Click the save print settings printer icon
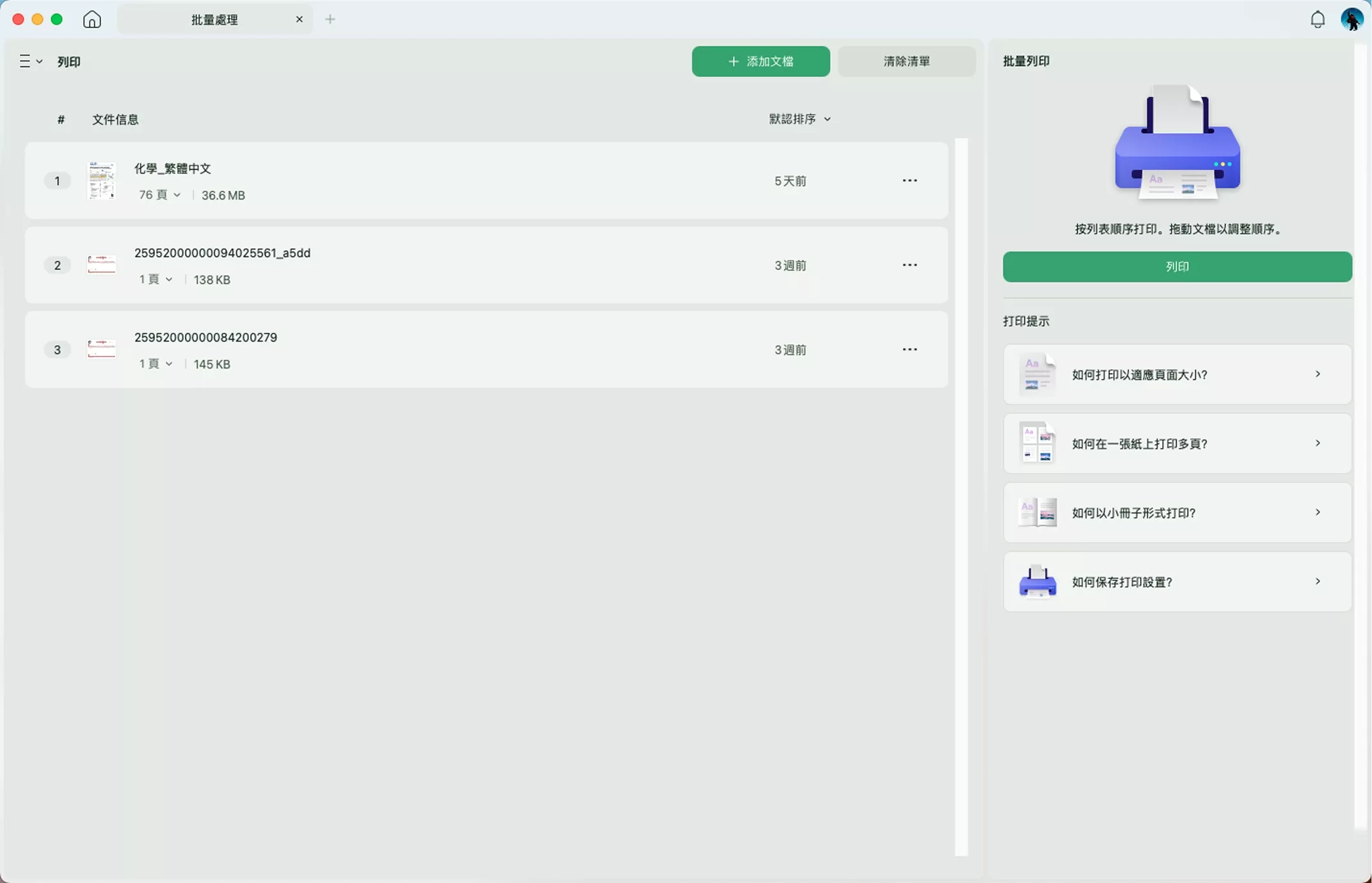 pos(1037,581)
